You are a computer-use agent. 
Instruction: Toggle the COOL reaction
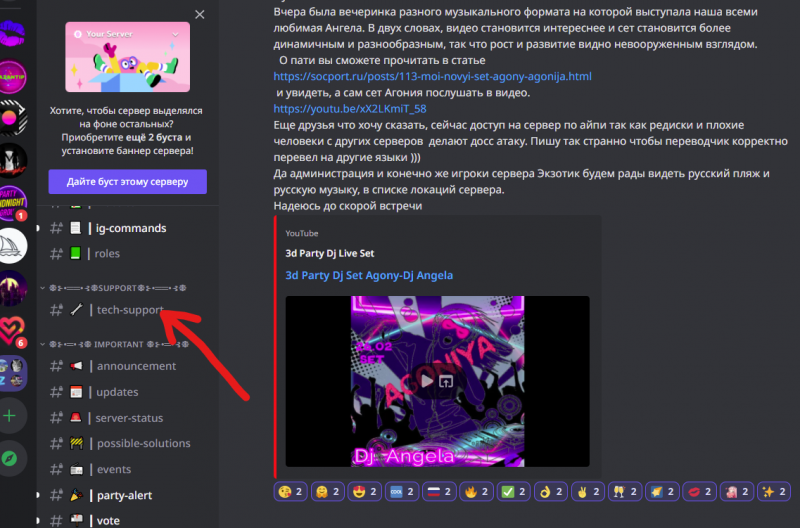(x=403, y=492)
